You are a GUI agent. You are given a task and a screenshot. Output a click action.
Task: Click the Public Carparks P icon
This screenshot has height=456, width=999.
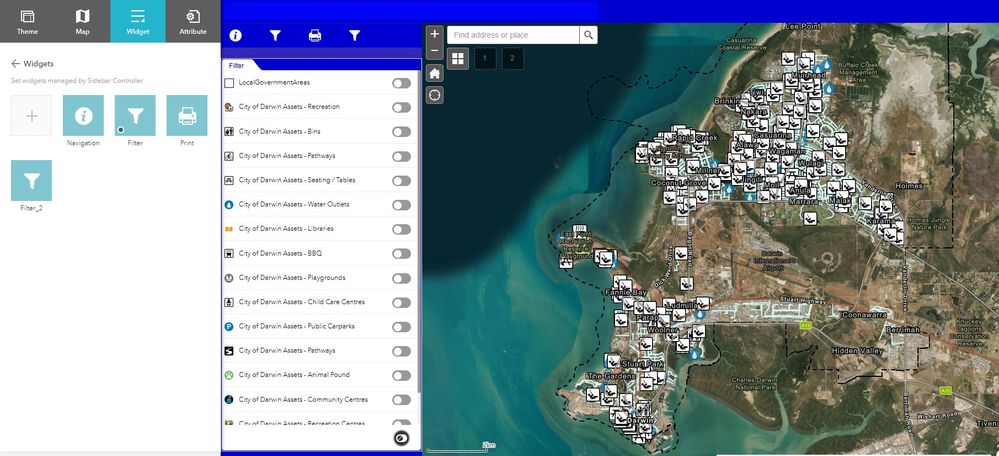(229, 326)
